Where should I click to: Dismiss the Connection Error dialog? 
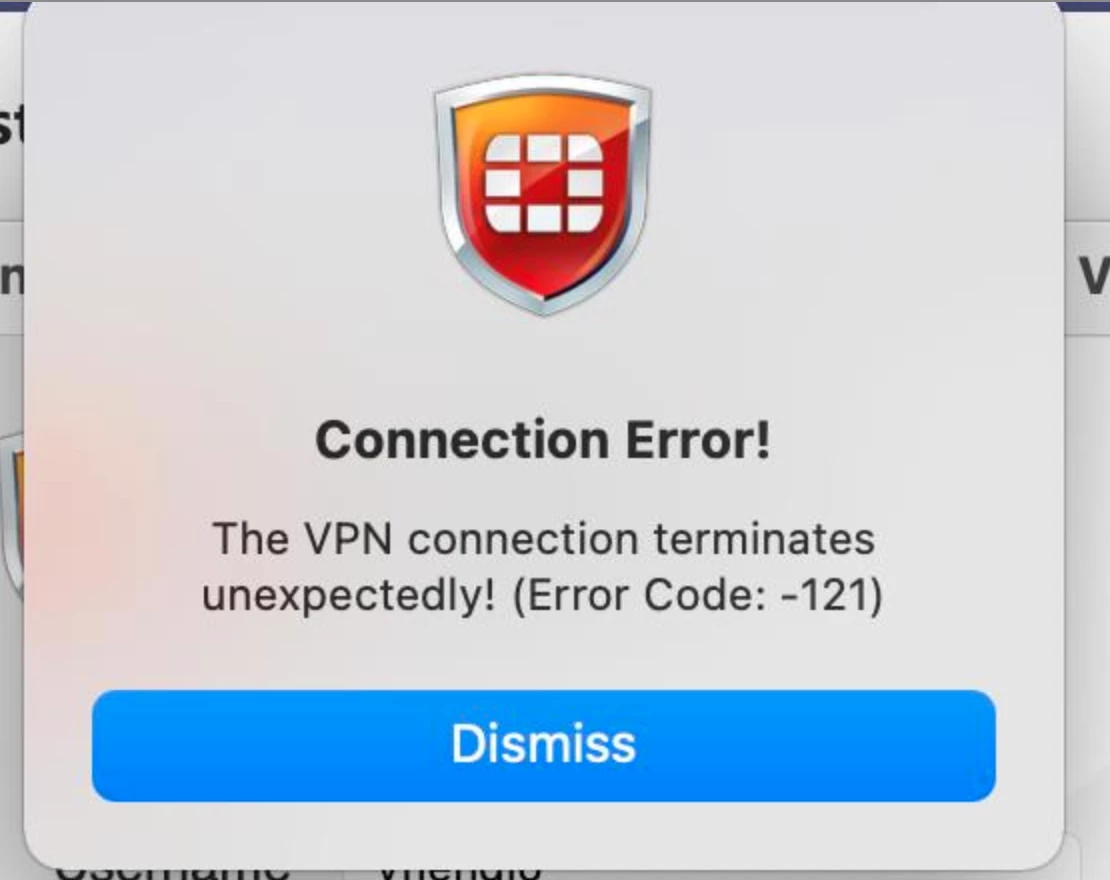tap(544, 745)
